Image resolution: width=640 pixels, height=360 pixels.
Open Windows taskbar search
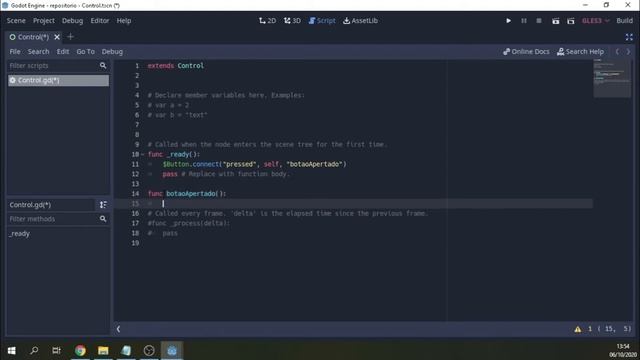34,351
